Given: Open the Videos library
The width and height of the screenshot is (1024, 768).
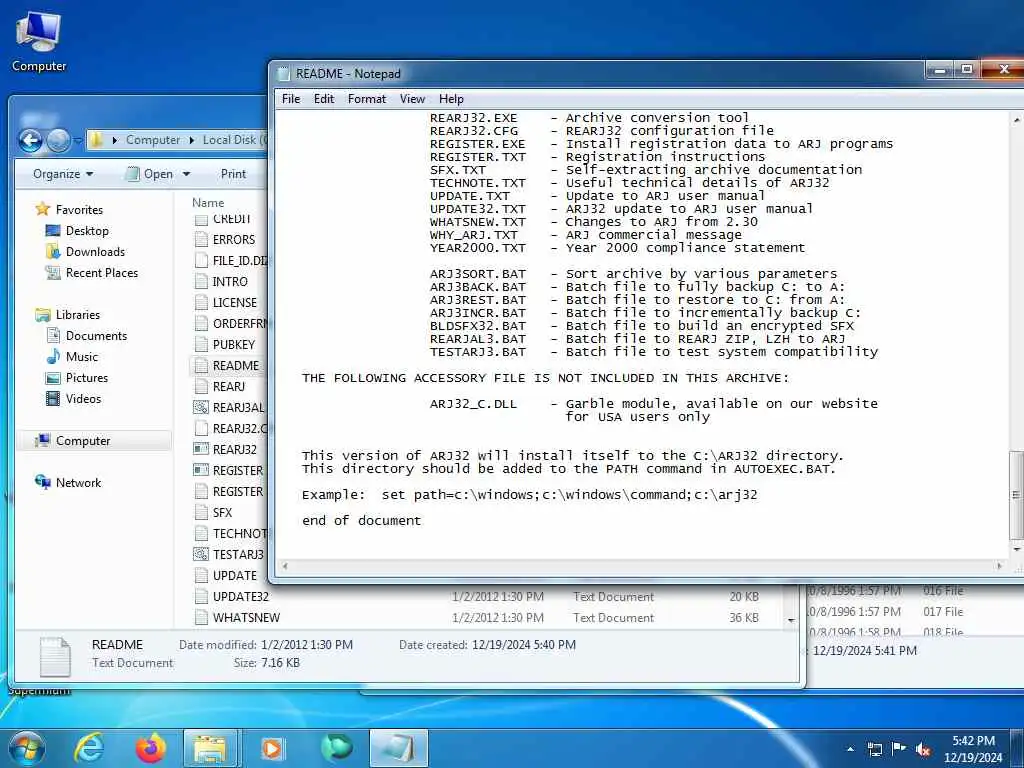Looking at the screenshot, I should 83,398.
